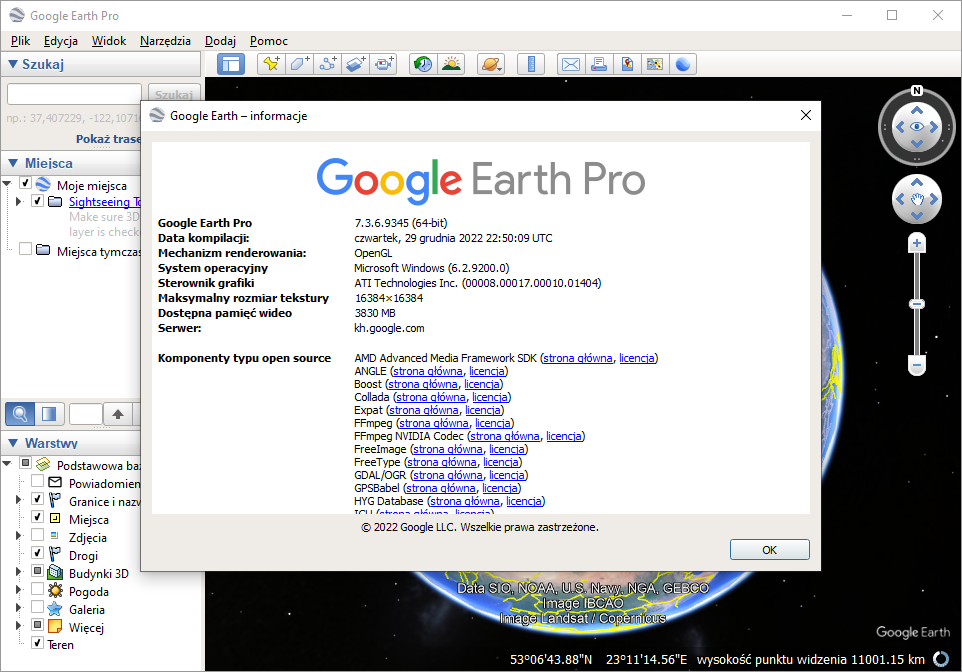Click the N north compass marker

(x=917, y=91)
